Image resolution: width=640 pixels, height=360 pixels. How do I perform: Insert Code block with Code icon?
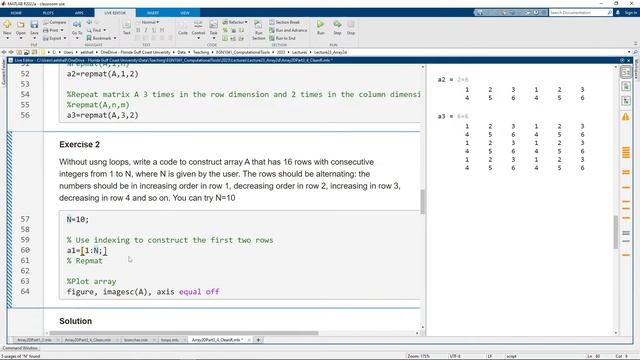coord(183,25)
